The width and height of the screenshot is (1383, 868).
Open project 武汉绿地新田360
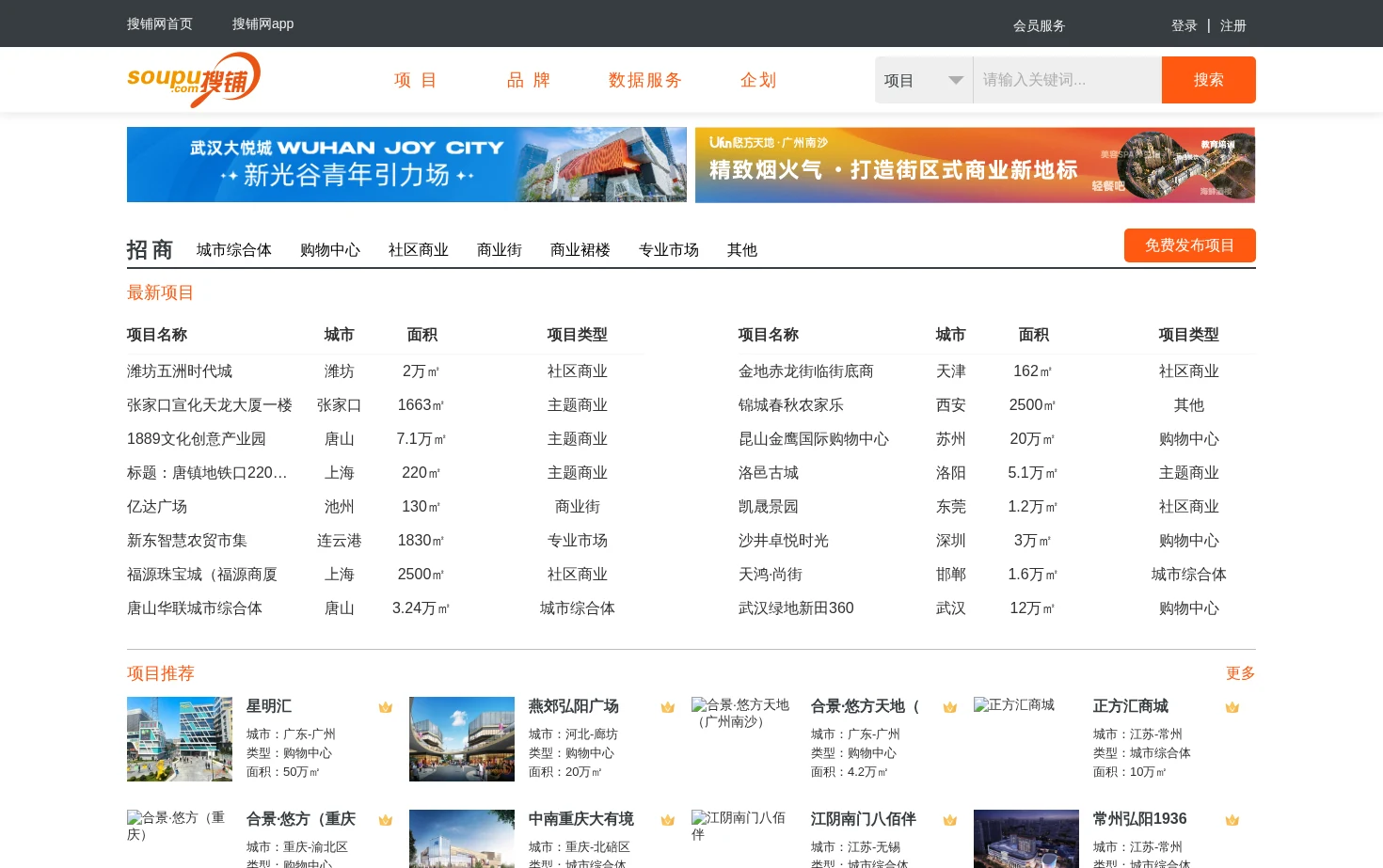[796, 608]
